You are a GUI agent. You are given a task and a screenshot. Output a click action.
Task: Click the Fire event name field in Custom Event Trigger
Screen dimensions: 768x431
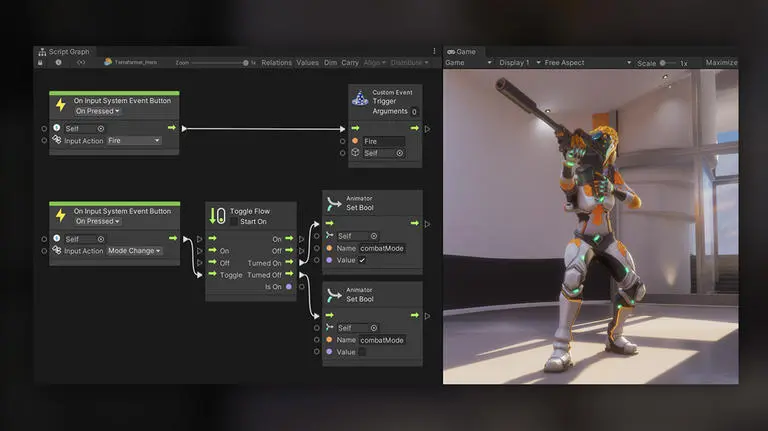tap(384, 141)
